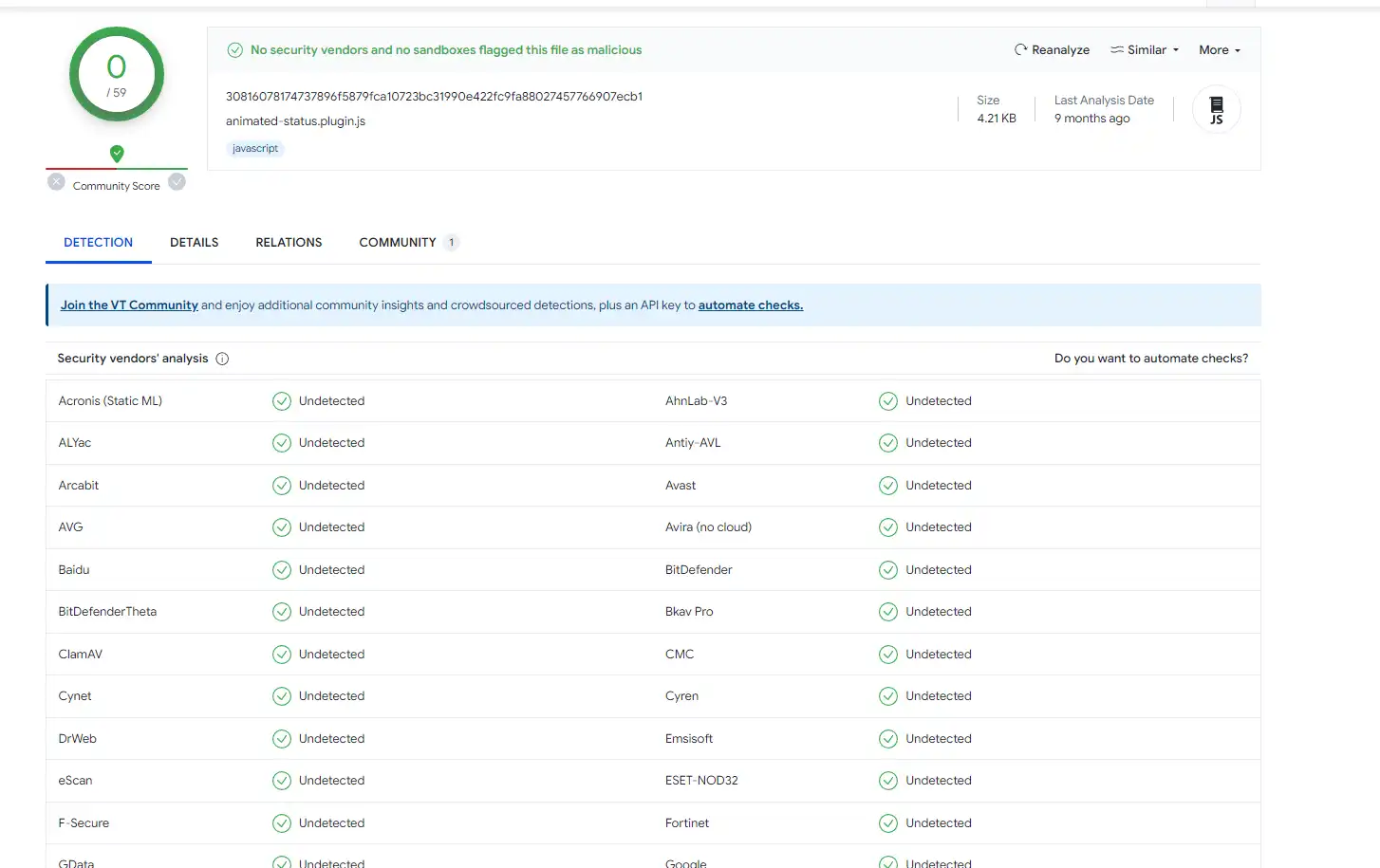Click the Bkav Pro vendor name
This screenshot has width=1380, height=868.
(689, 612)
